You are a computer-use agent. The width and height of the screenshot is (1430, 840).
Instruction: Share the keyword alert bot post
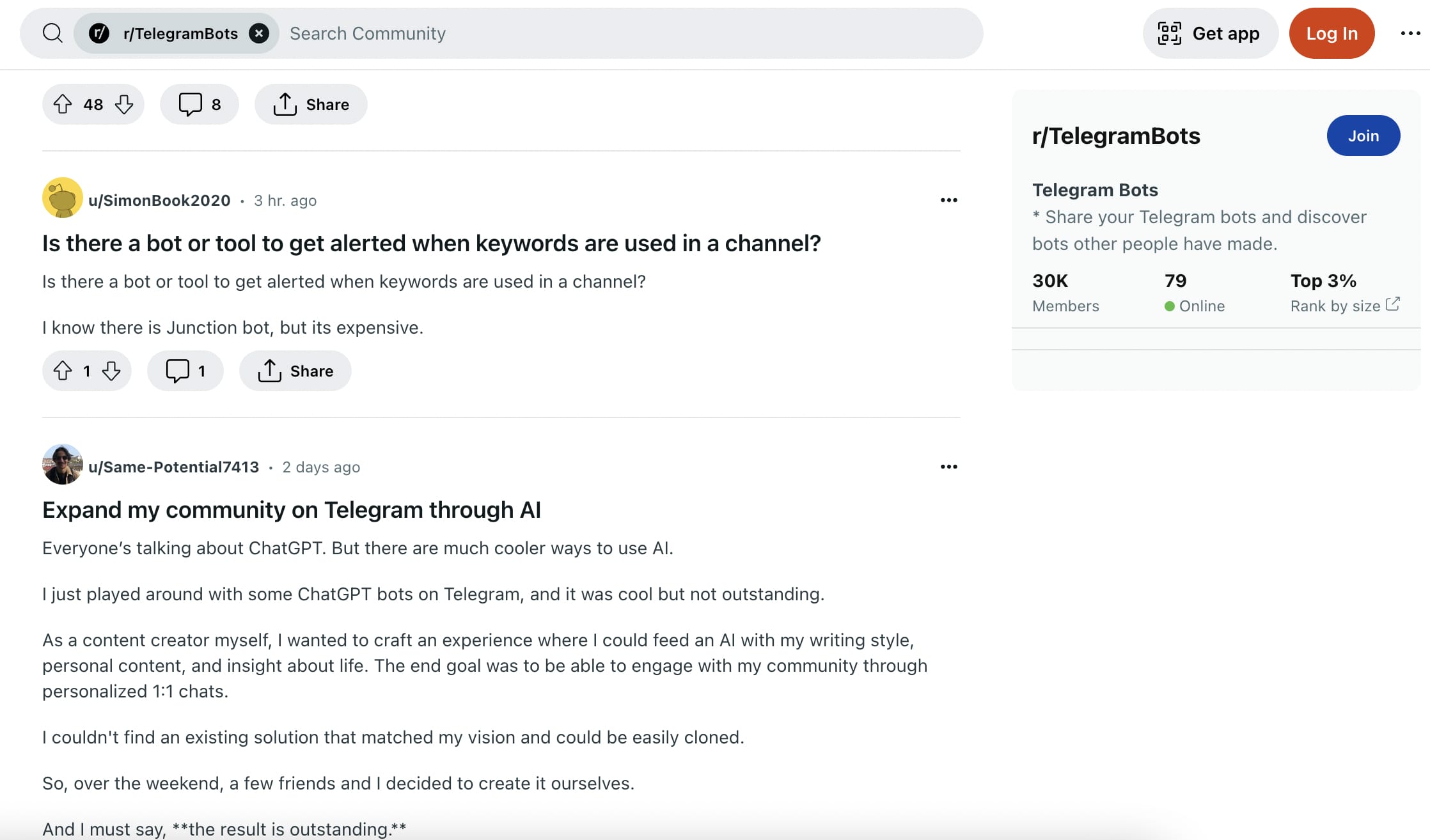295,371
